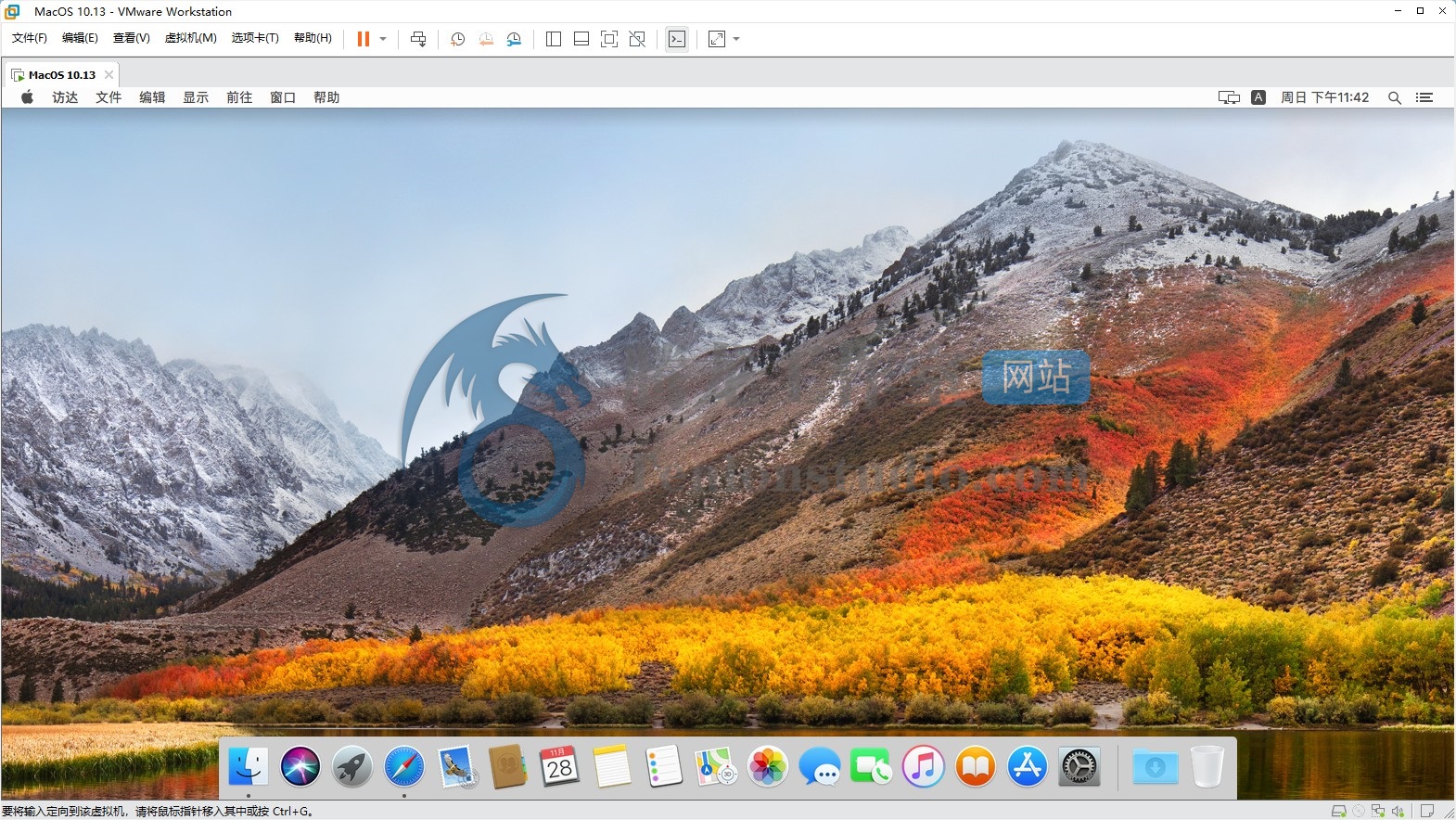
Task: Open the Downloads folder in Dock
Action: click(1156, 767)
